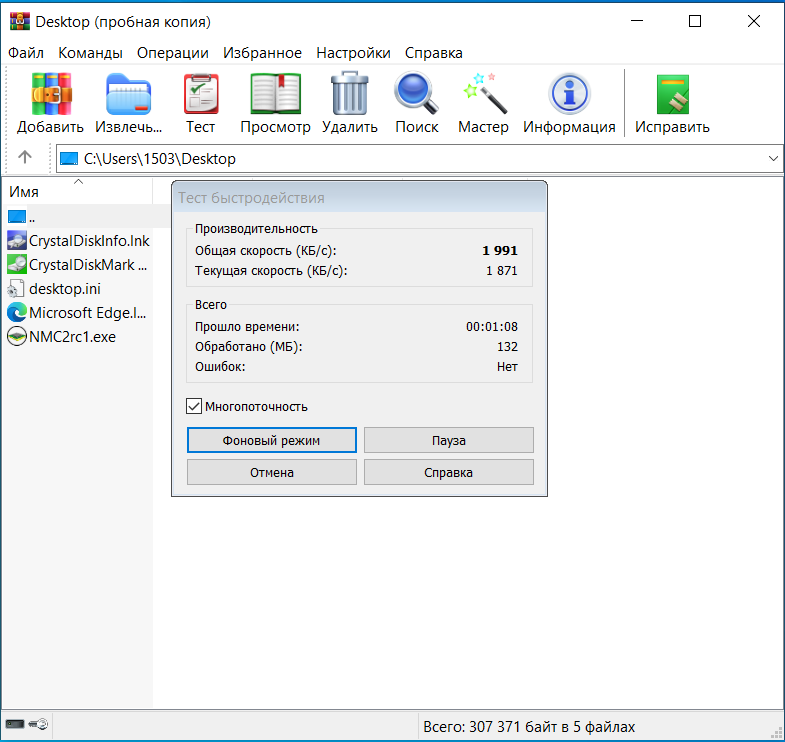The image size is (785, 742).
Task: Click the CrystalDiskInfo.lnk file icon
Action: tap(17, 240)
